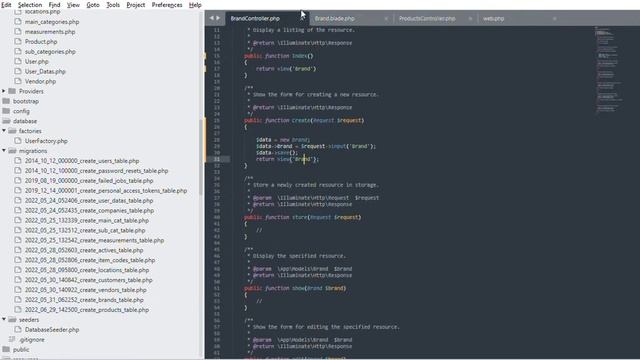640x360 pixels.
Task: Click the config folder icon
Action: pyautogui.click(x=6, y=111)
